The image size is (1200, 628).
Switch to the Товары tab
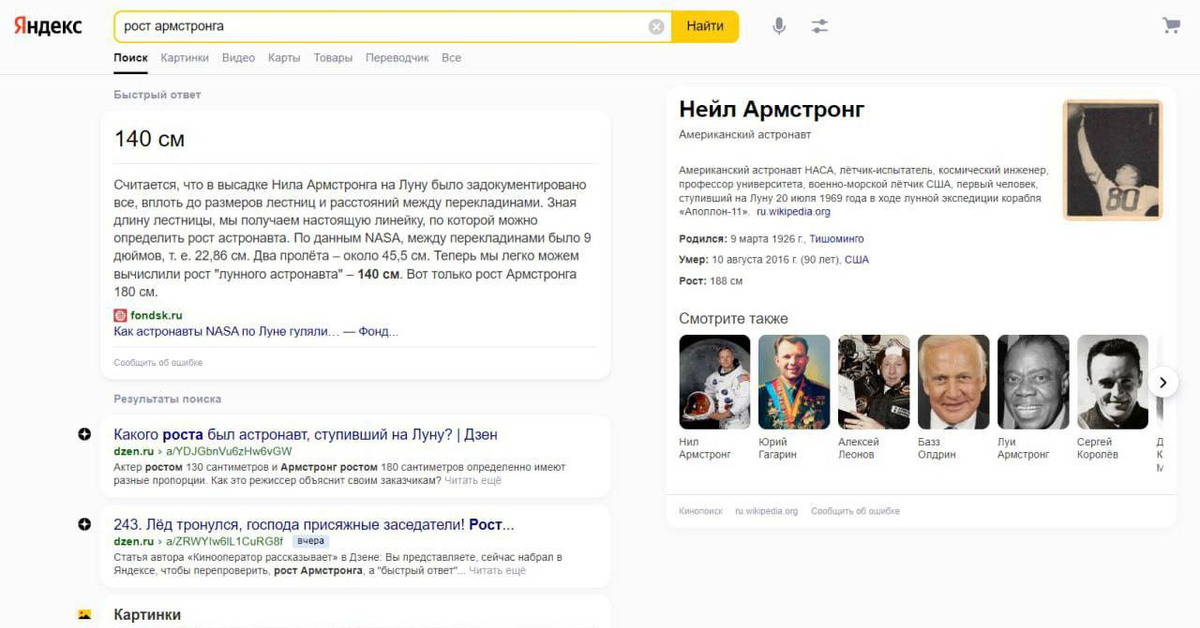(x=333, y=58)
